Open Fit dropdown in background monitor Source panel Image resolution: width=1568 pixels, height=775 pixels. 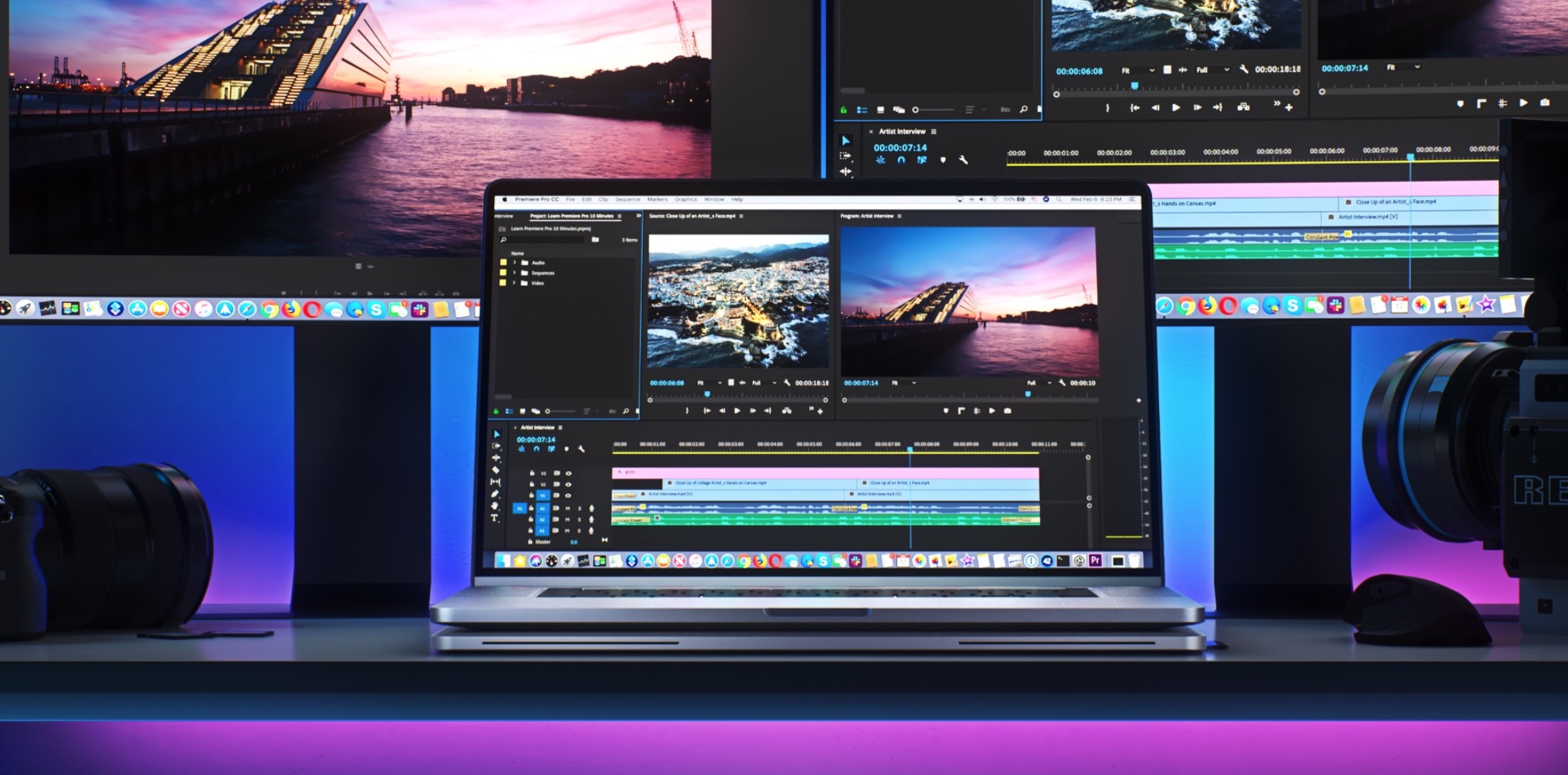[x=1137, y=70]
